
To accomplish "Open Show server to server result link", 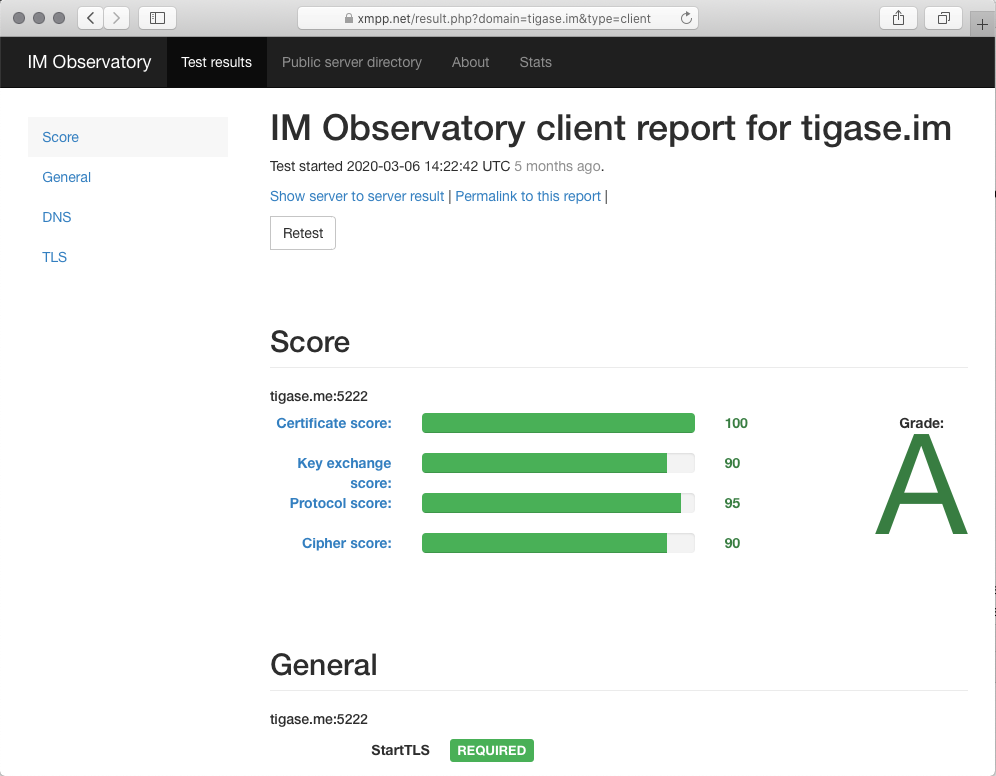I will [x=357, y=196].
